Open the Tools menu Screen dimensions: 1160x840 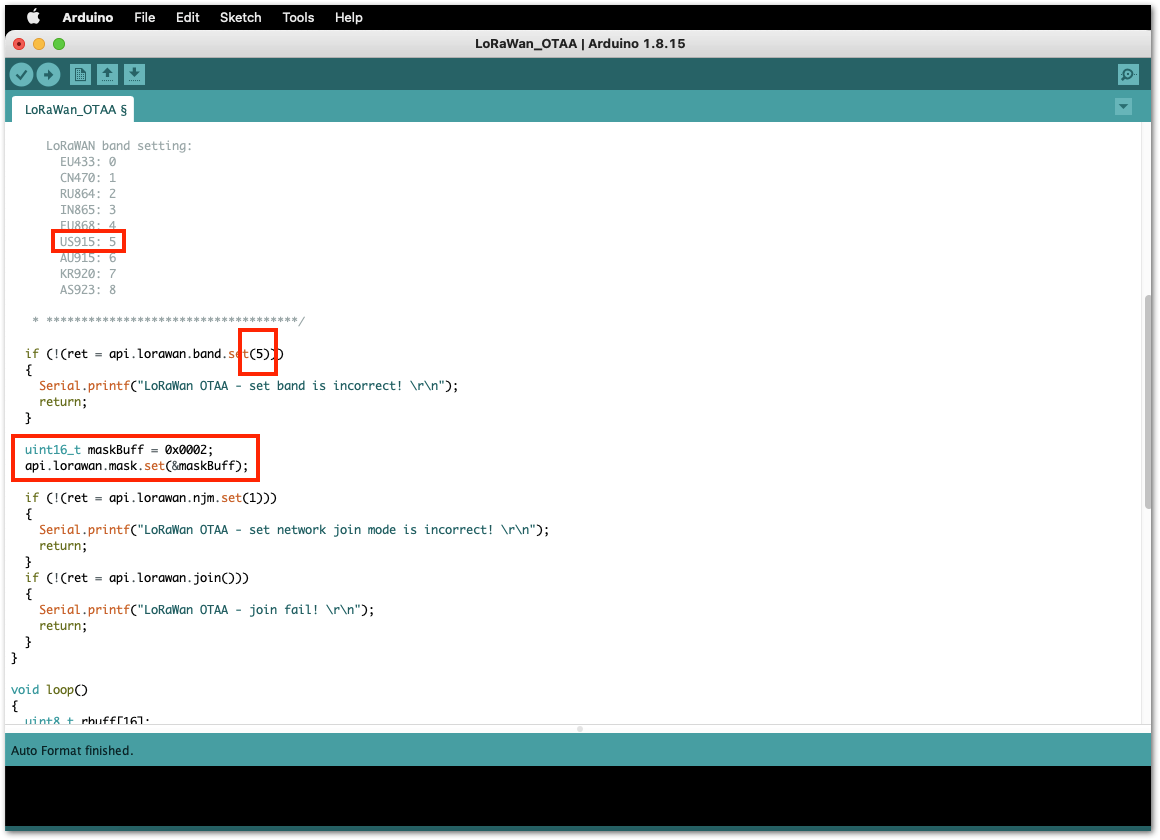pyautogui.click(x=298, y=17)
